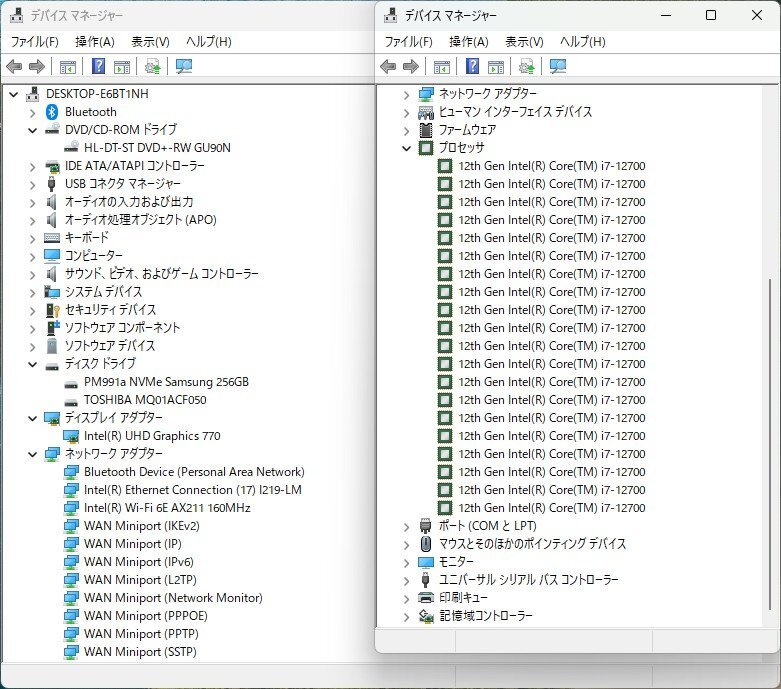
Task: Select TOSHIBA MQ01ACF050 drive
Action: 145,400
